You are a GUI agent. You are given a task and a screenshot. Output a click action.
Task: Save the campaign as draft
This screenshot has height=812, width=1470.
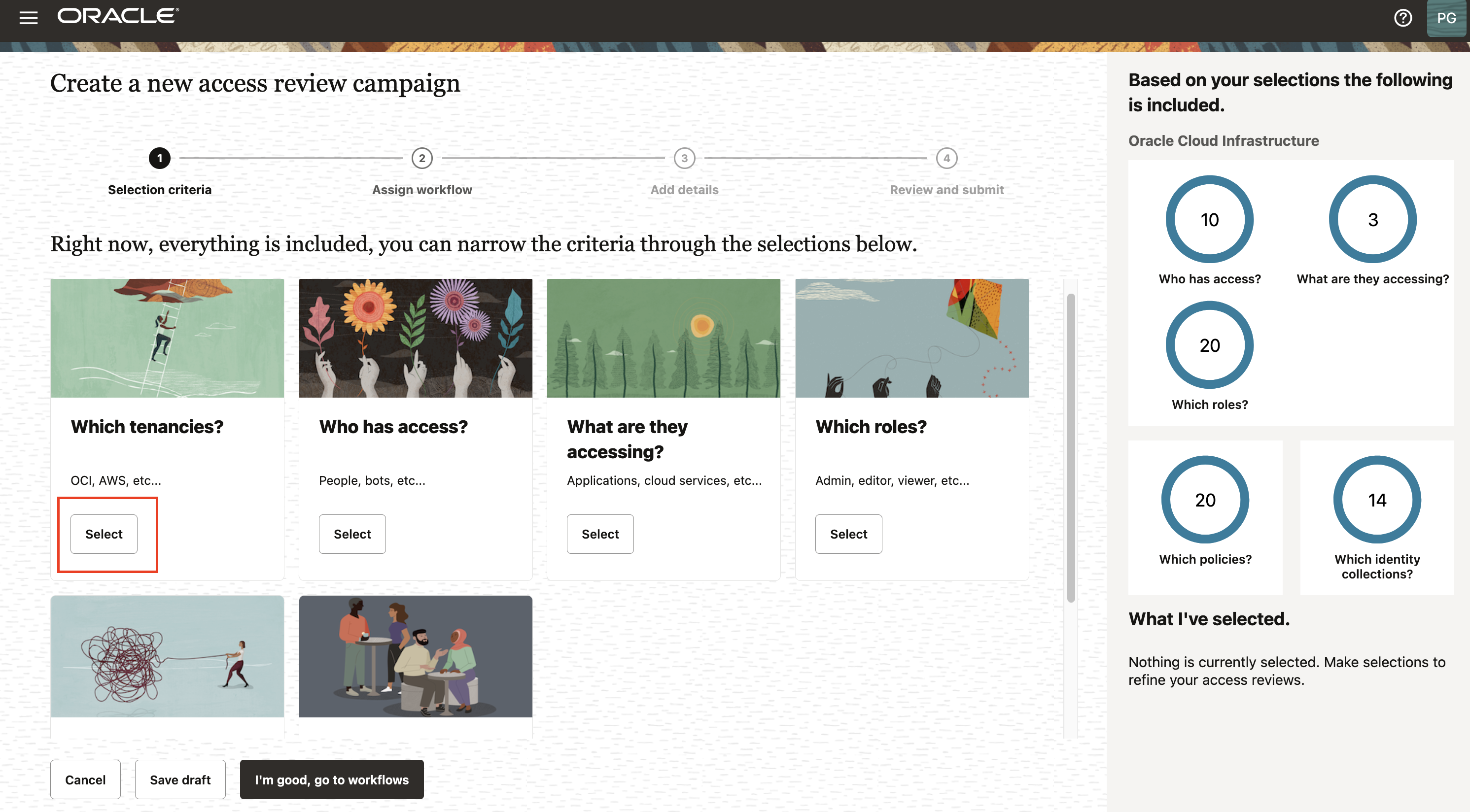click(x=180, y=779)
